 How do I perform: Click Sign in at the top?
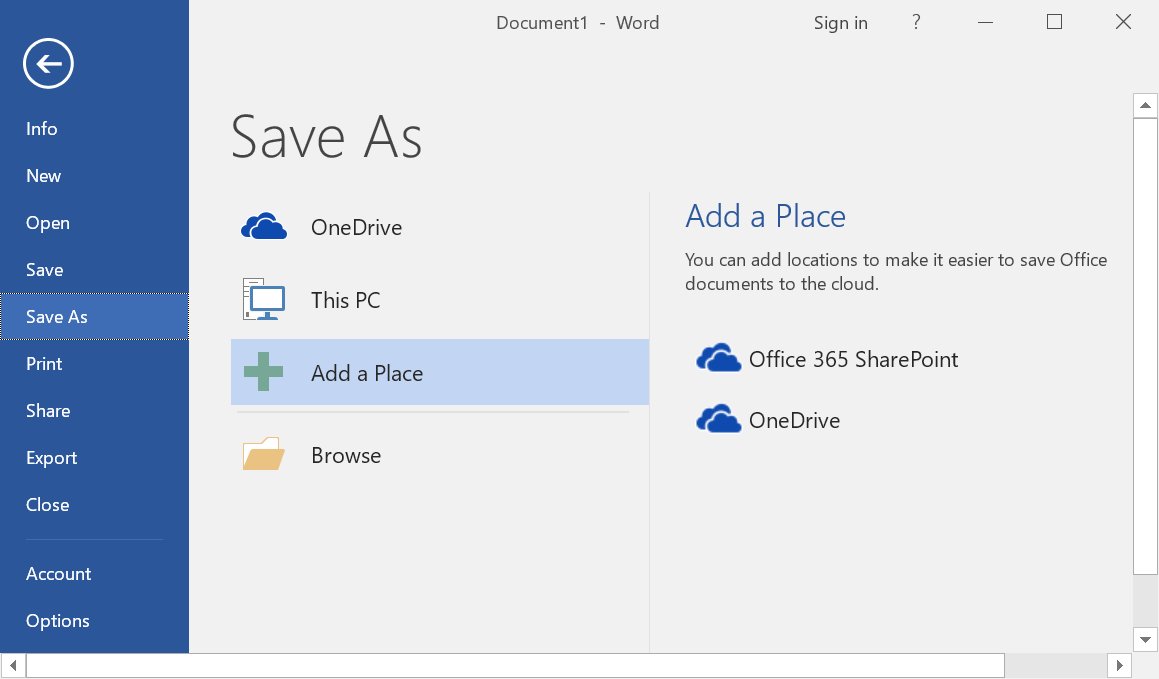coord(840,23)
